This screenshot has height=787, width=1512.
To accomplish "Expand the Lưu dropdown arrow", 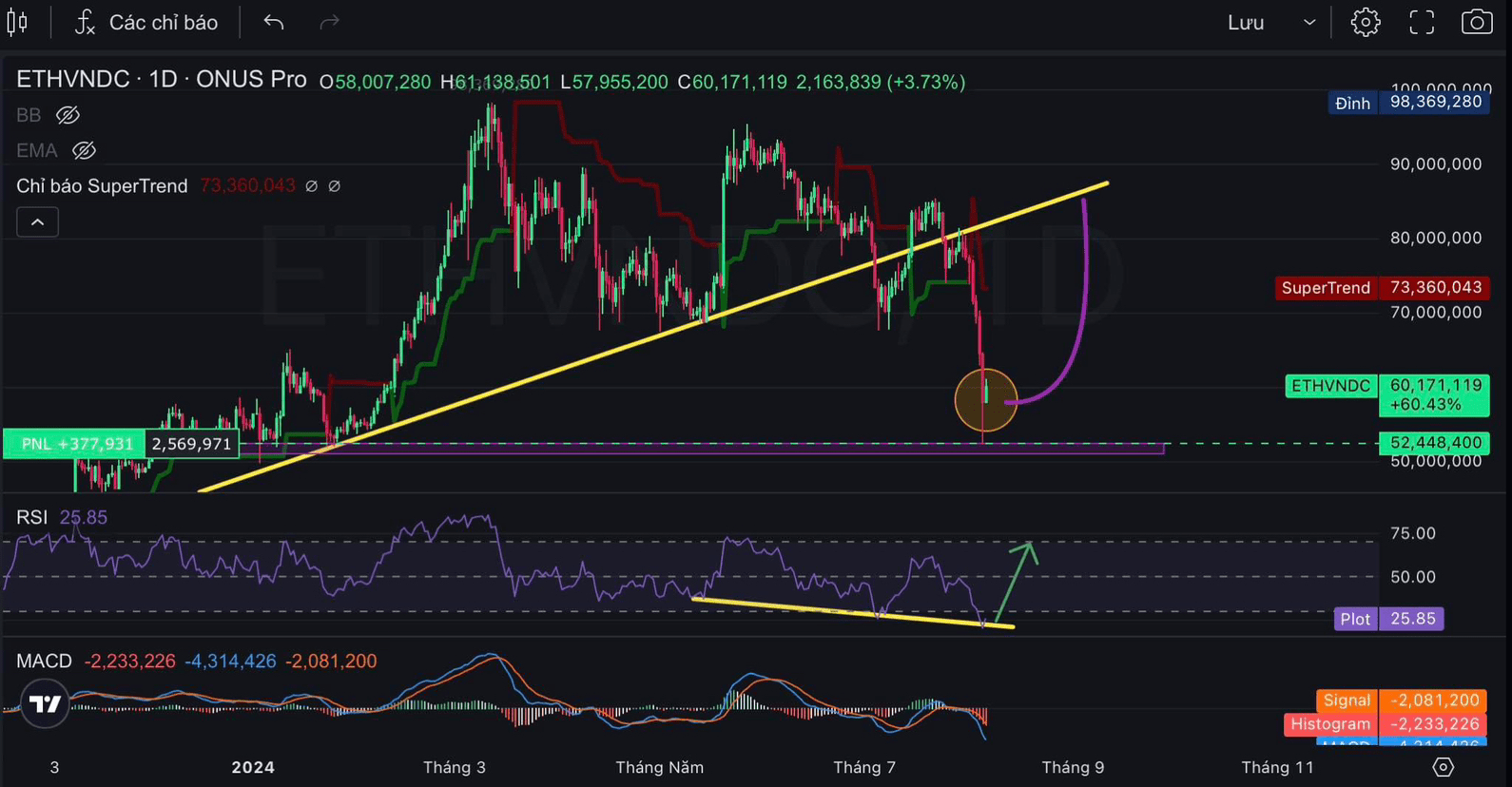I will pyautogui.click(x=1309, y=22).
